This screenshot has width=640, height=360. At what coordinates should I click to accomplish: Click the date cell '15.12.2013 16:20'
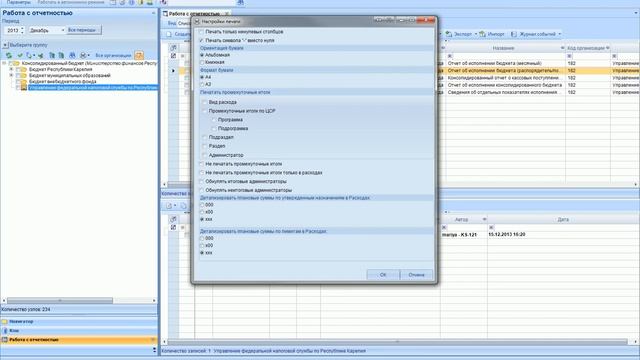pos(507,235)
